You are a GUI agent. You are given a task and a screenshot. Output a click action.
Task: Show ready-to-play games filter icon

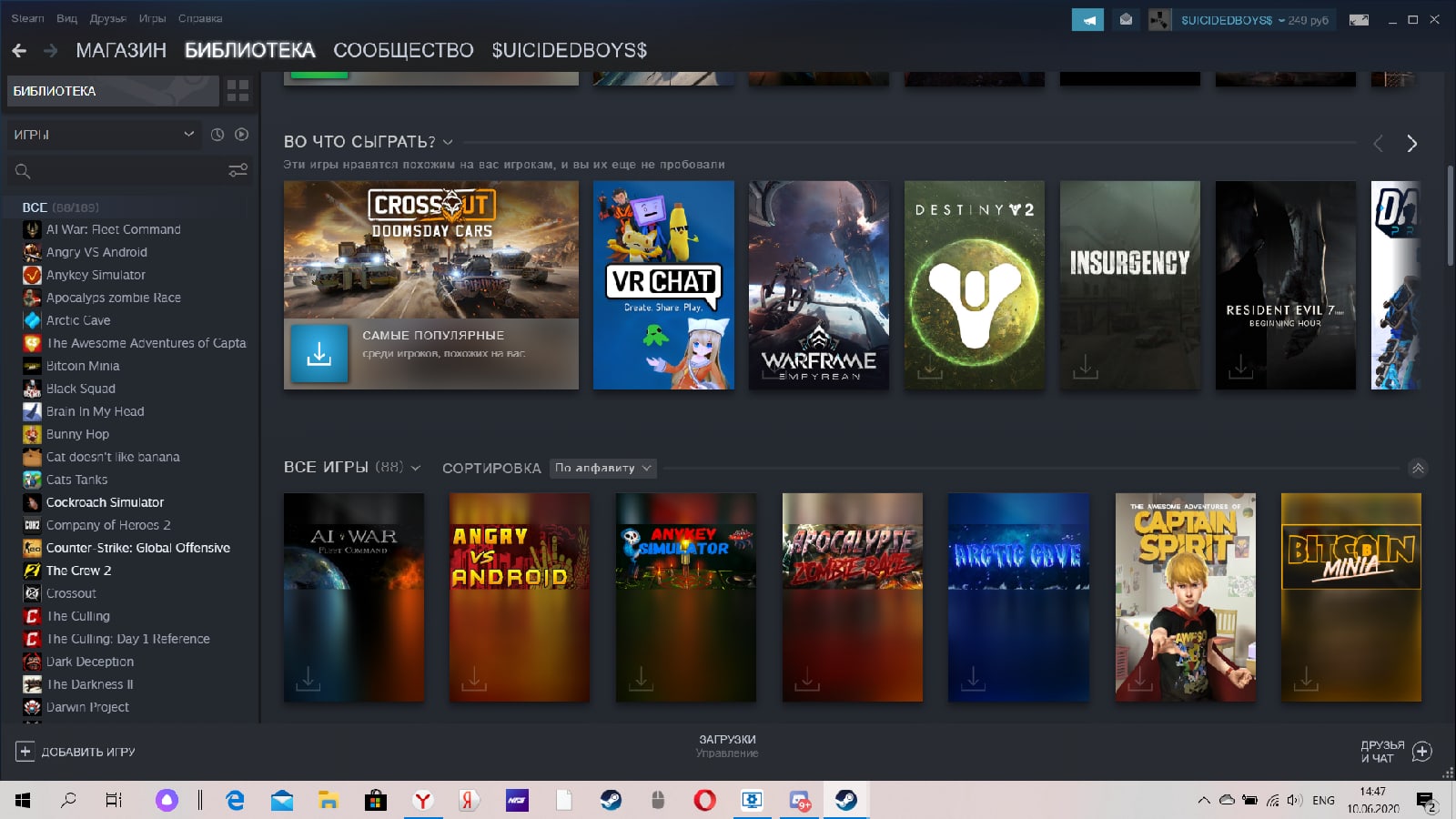click(241, 135)
